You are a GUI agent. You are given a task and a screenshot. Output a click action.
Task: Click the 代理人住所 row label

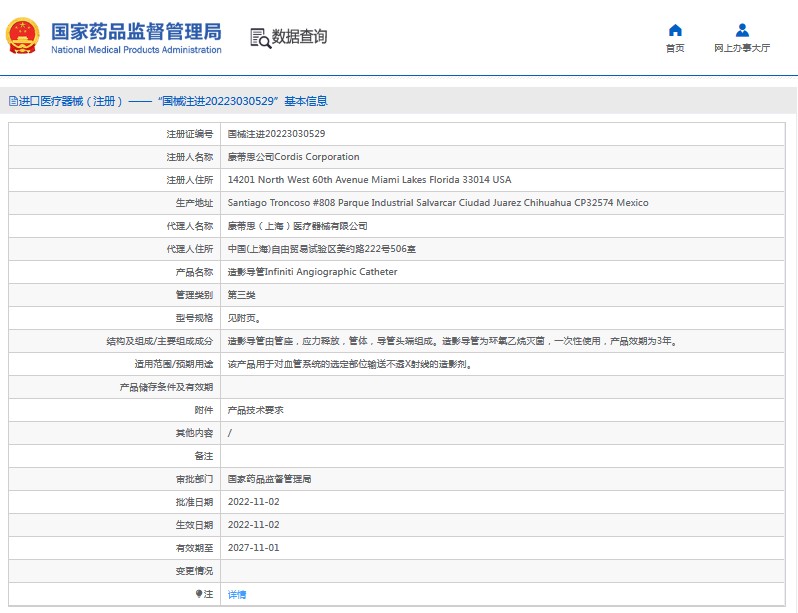coord(190,249)
